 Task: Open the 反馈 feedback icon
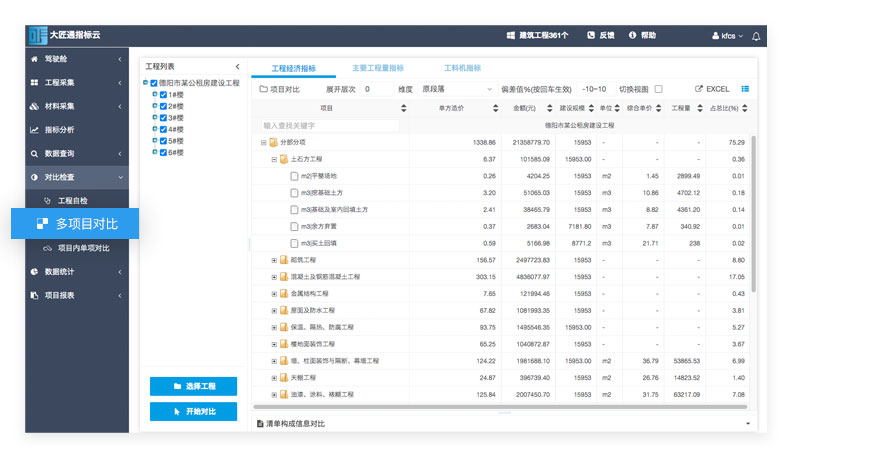click(x=591, y=35)
